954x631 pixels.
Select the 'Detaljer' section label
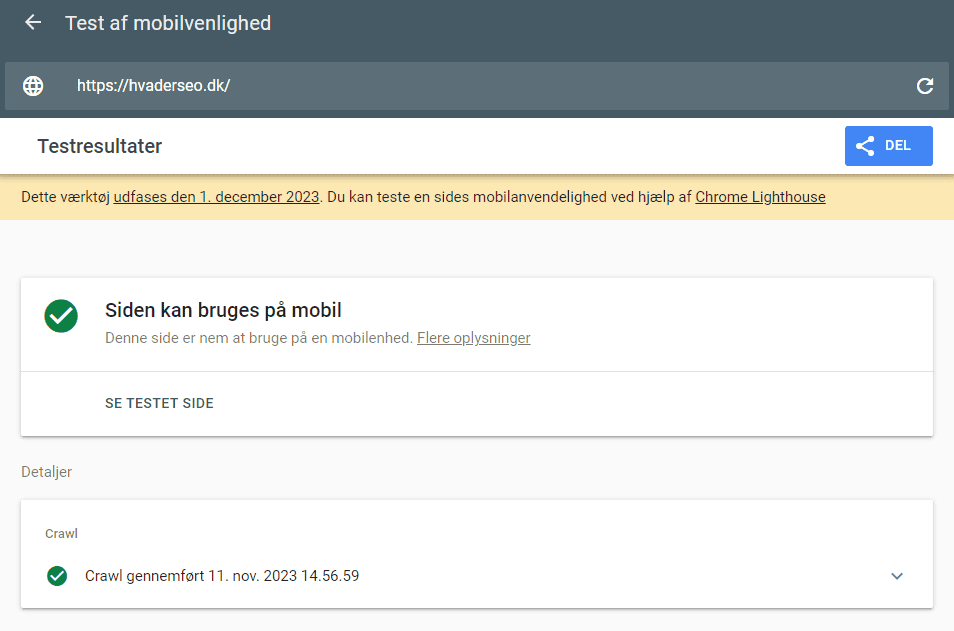click(48, 471)
